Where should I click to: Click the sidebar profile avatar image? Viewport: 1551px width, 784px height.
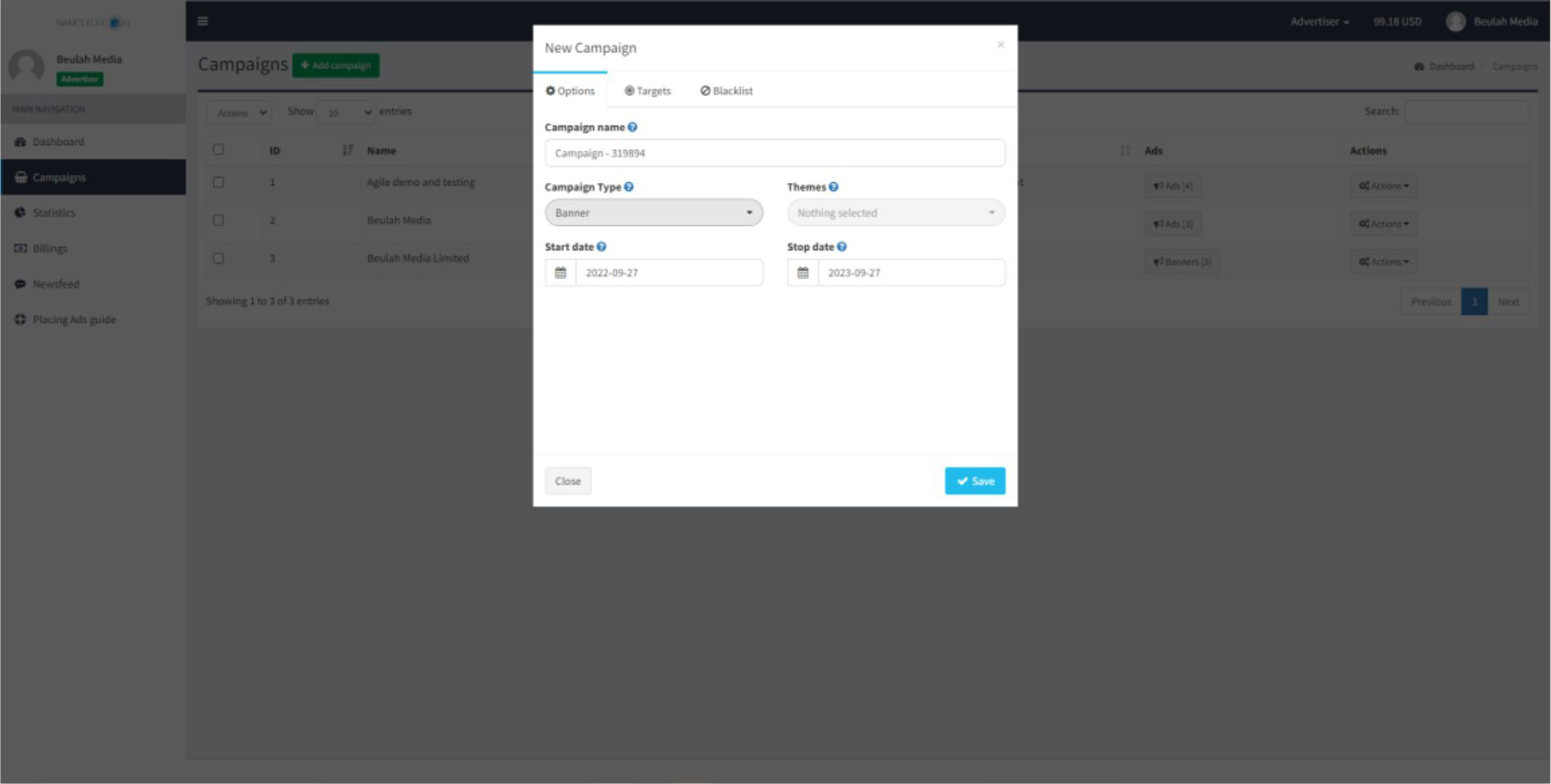(26, 66)
